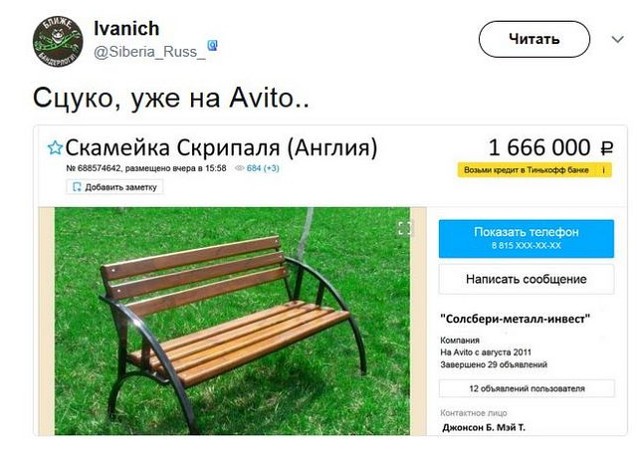The width and height of the screenshot is (640, 470).
Task: Click the badge icon after @Siberia_Russ_ handle
Action: 212,46
